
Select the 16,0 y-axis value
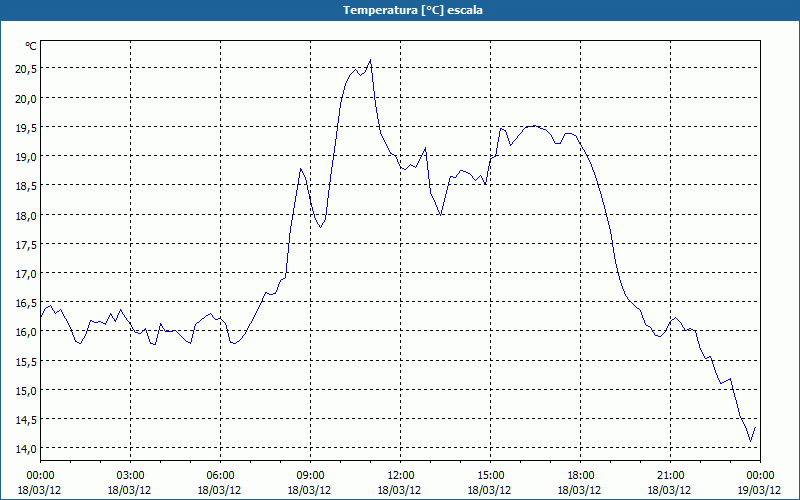(26, 332)
